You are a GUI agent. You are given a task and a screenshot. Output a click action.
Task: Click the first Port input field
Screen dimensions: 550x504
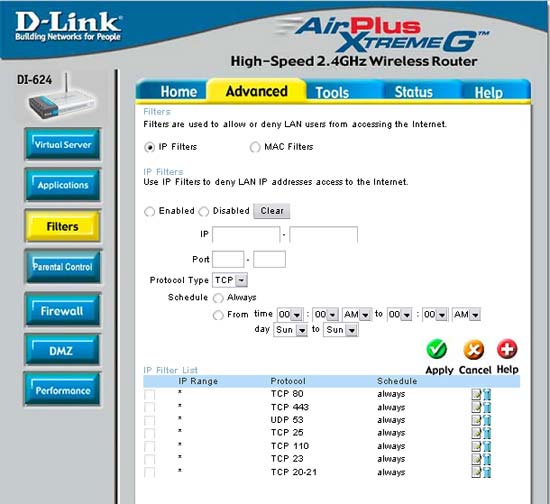228,260
